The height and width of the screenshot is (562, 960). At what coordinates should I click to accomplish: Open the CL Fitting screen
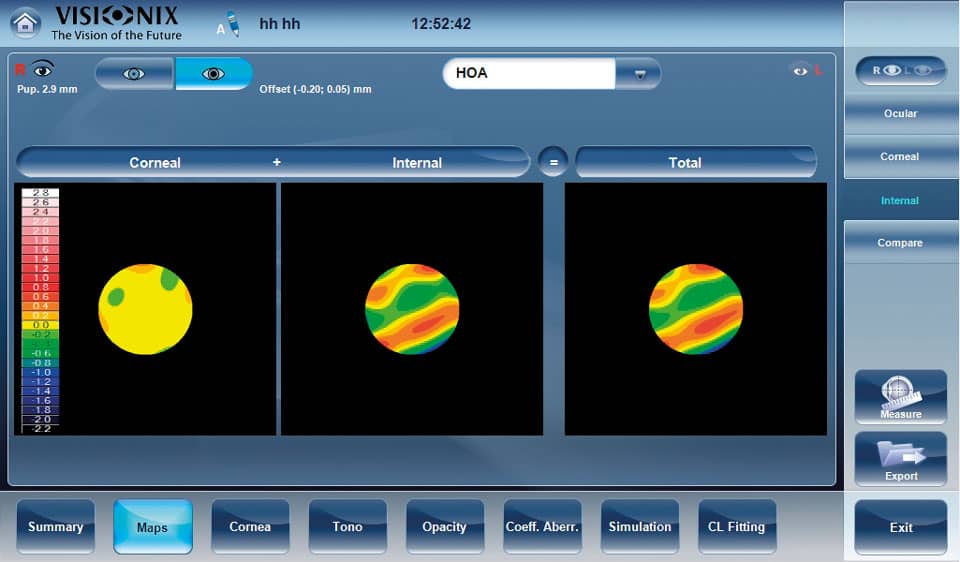point(737,526)
